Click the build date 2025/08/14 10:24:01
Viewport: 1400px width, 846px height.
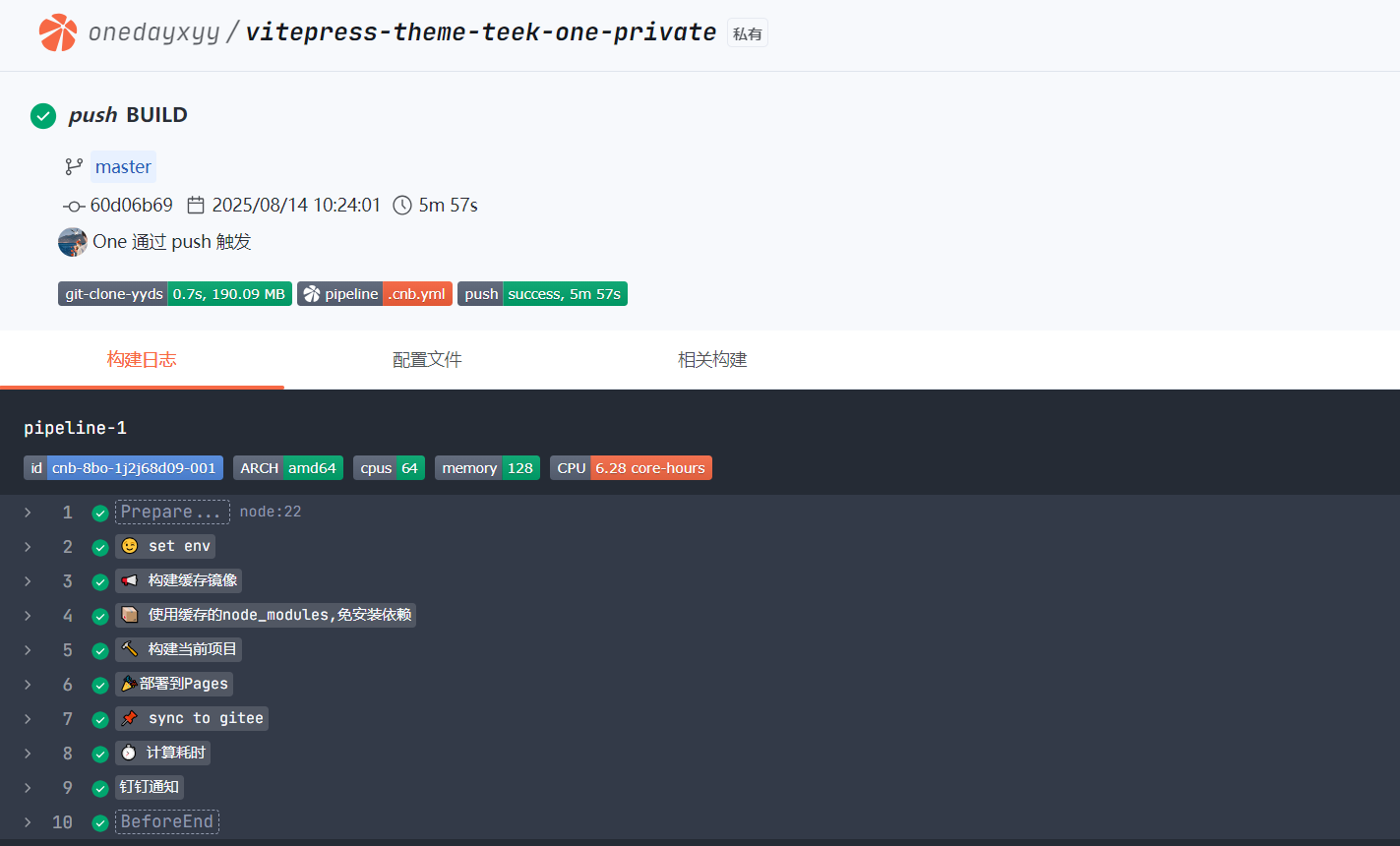(x=296, y=206)
